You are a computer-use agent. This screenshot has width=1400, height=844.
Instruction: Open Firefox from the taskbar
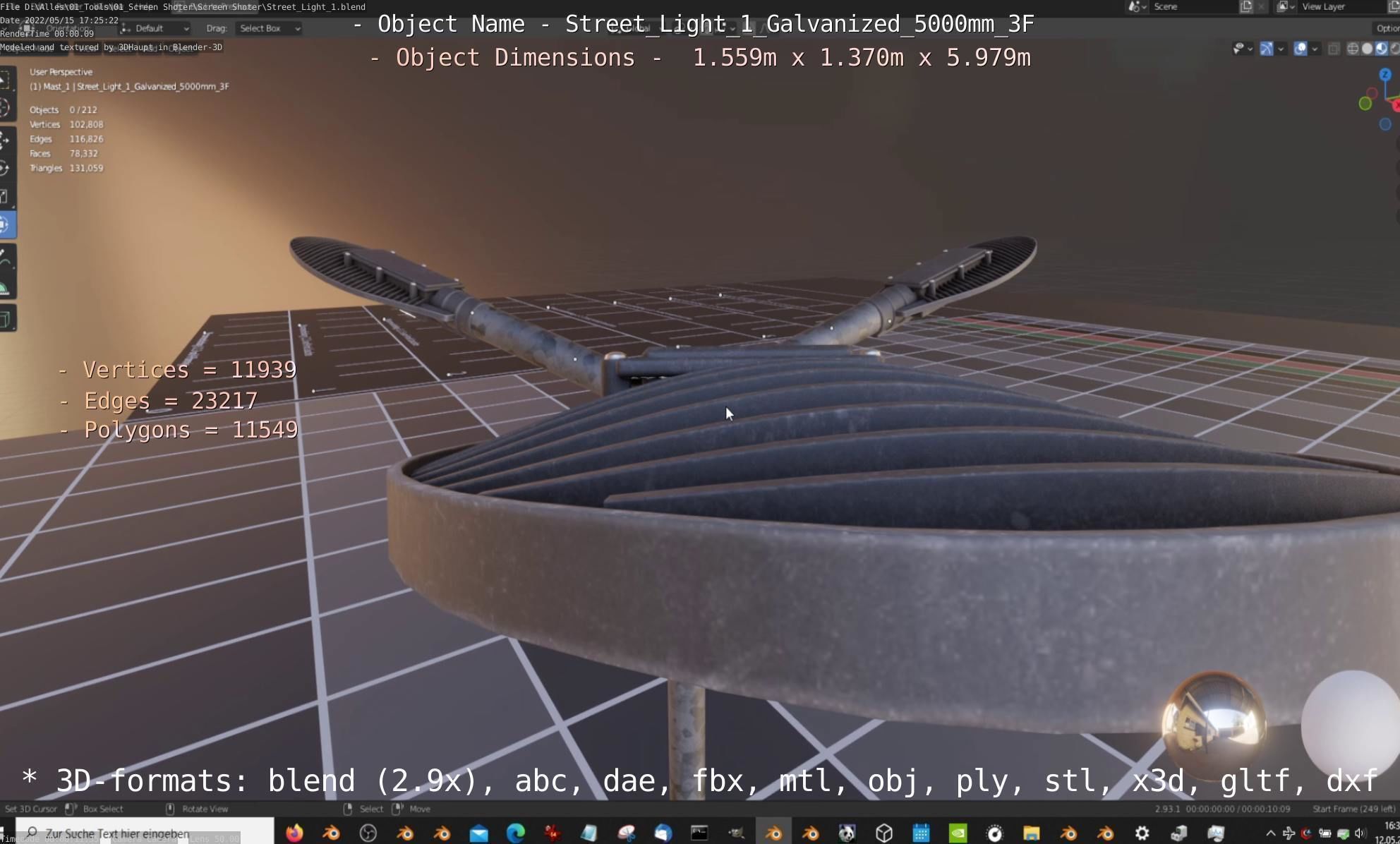(x=294, y=833)
